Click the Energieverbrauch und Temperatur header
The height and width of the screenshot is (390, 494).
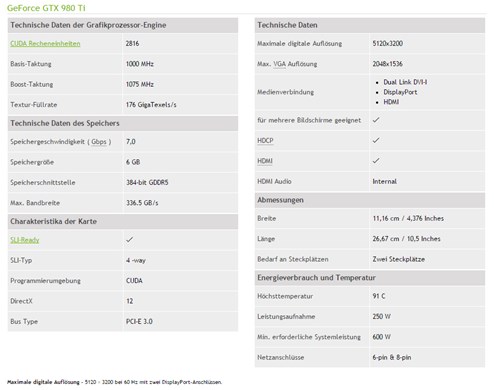coord(370,278)
